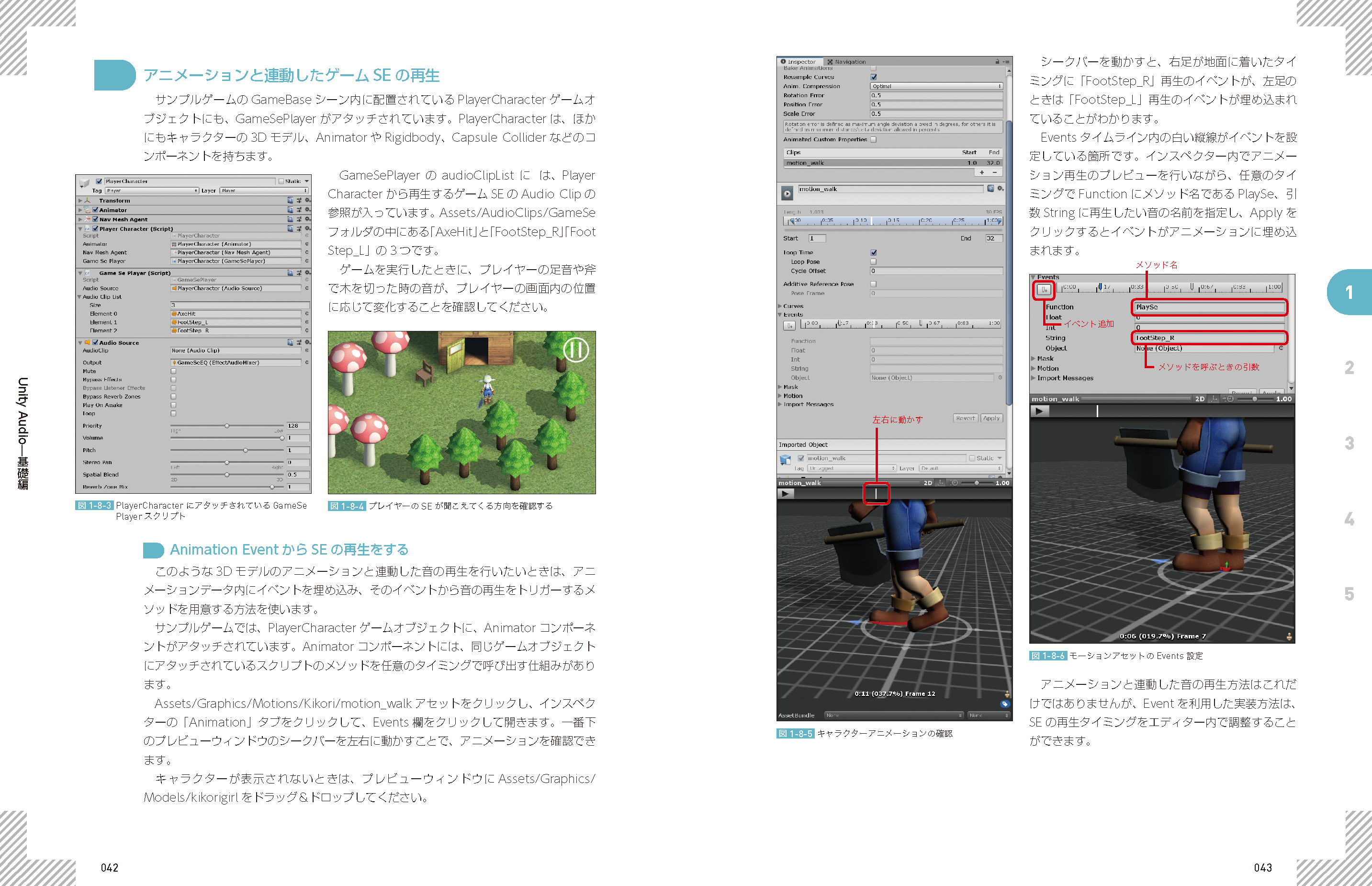Screen dimensions: 1372x886
Task: Click the inspector lock icon
Action: coord(997,62)
